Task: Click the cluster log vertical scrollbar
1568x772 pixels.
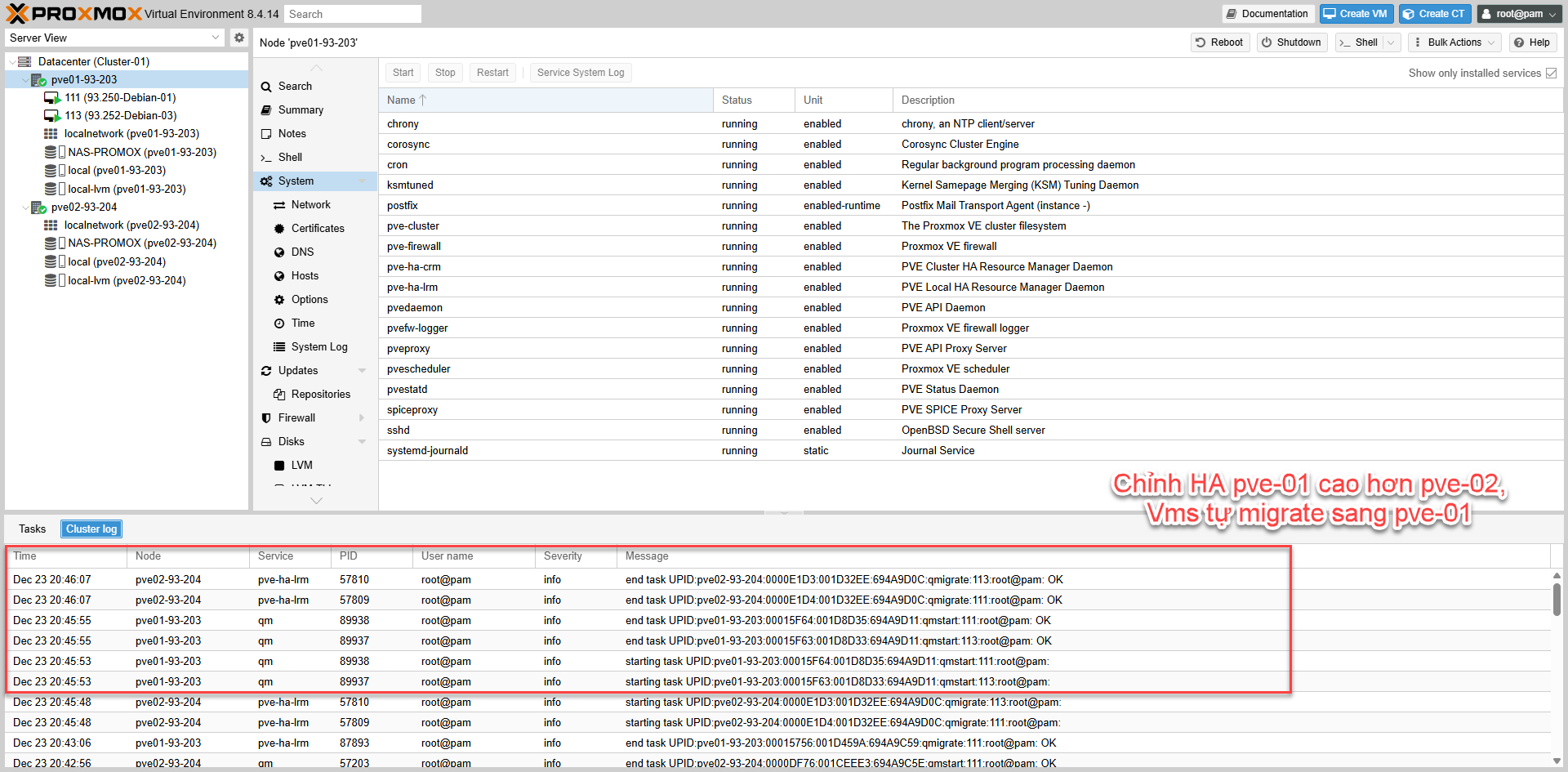Action: pos(1557,600)
